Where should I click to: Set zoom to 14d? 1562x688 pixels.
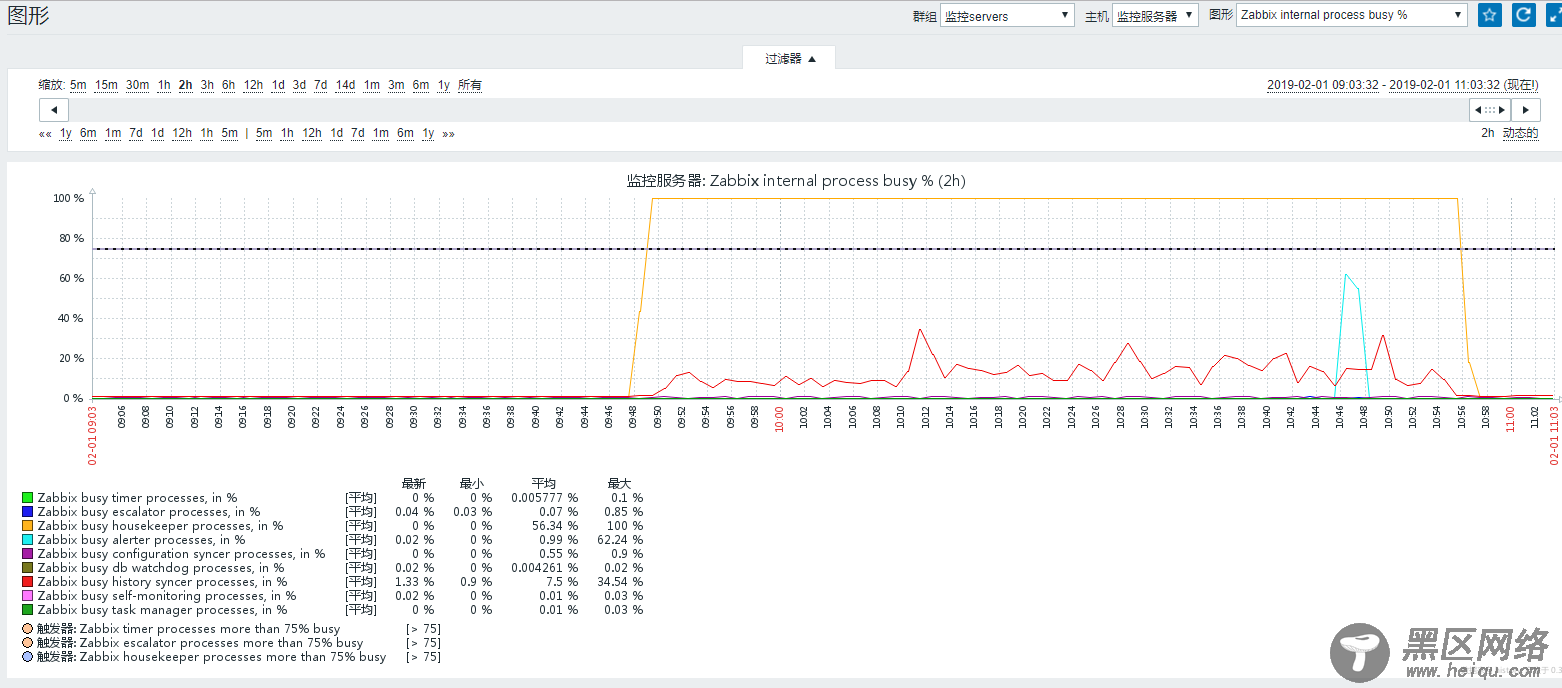(x=345, y=85)
